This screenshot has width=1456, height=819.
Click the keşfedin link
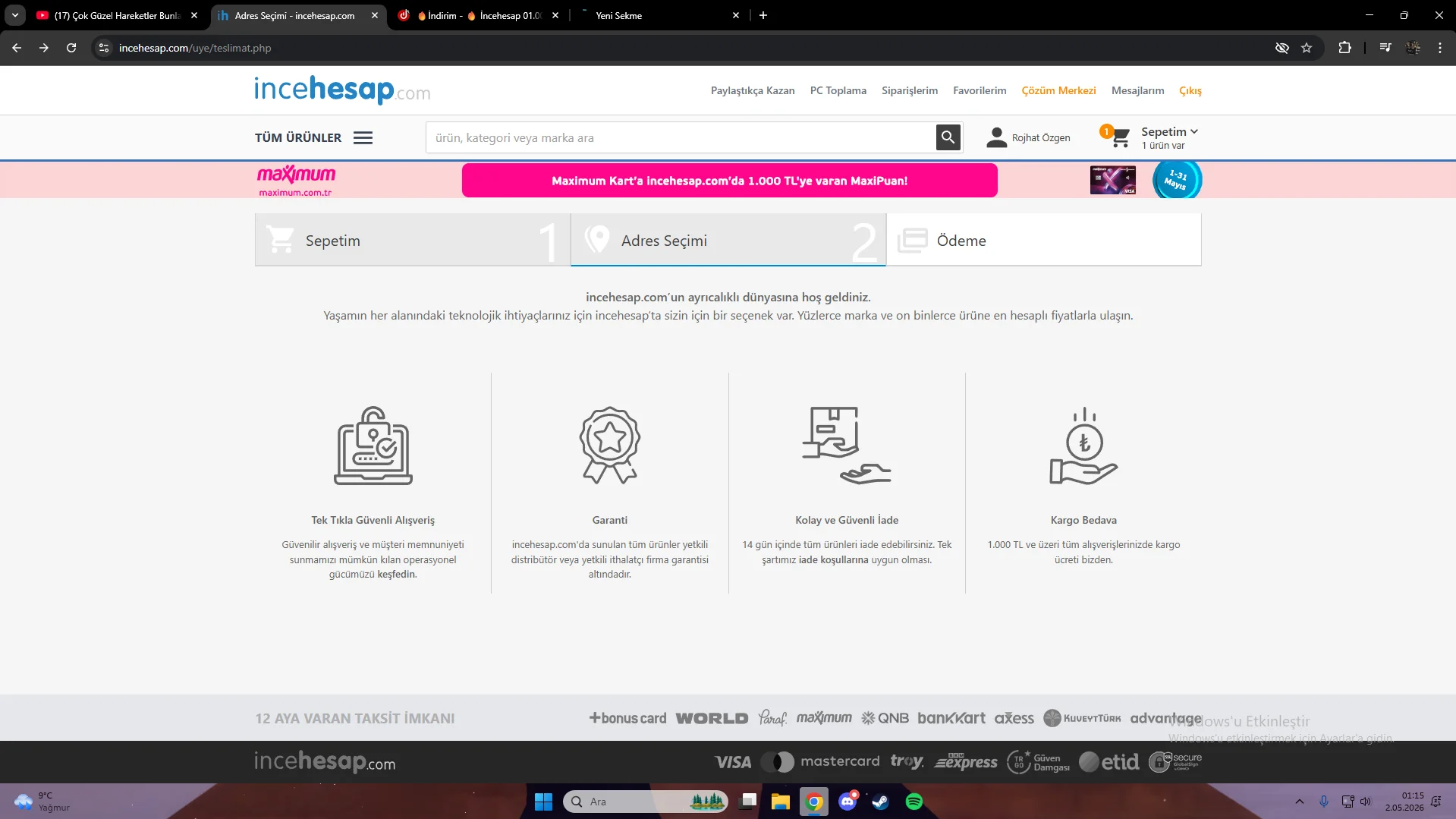pos(398,575)
